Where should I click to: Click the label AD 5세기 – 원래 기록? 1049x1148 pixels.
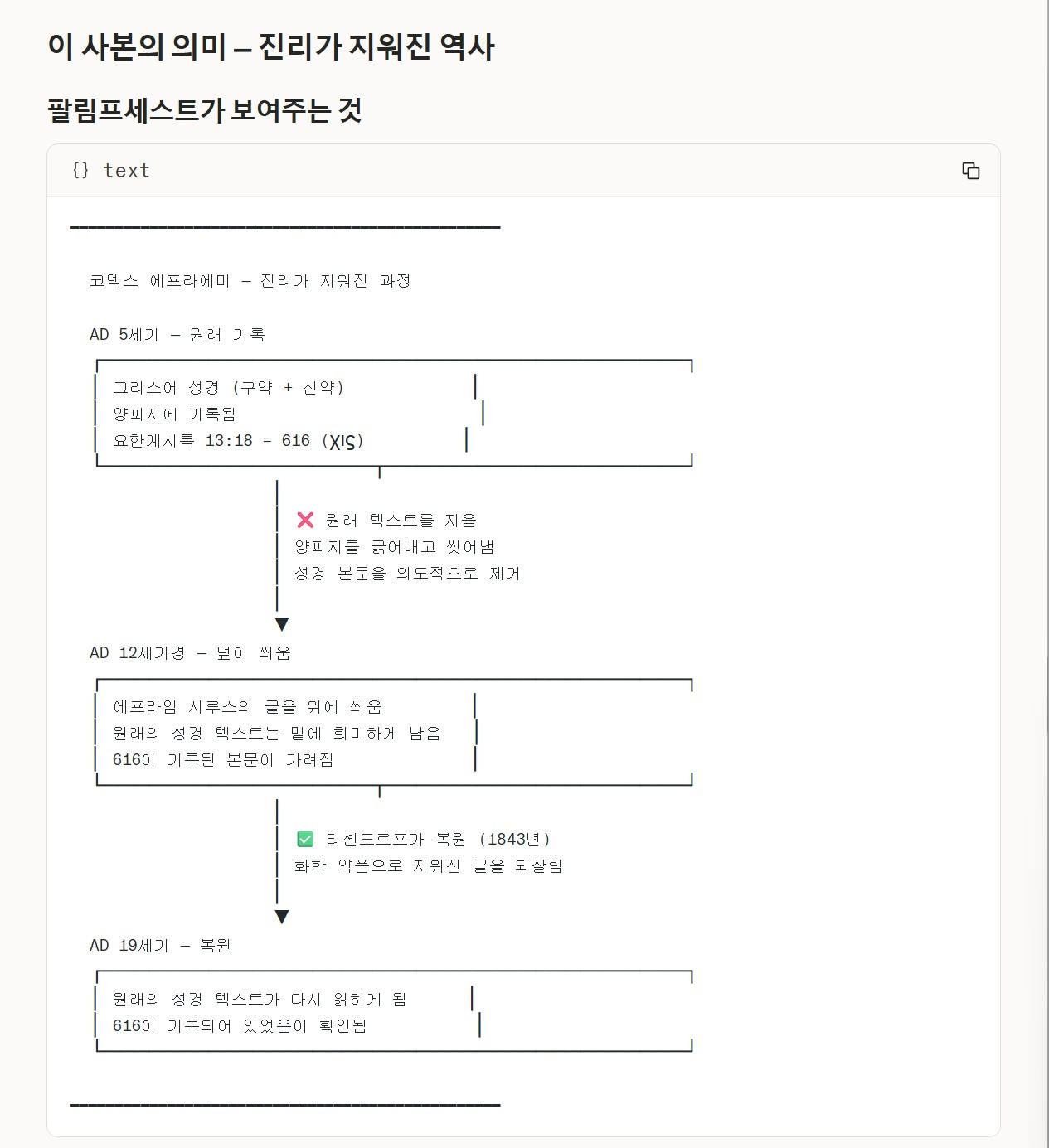click(x=177, y=335)
